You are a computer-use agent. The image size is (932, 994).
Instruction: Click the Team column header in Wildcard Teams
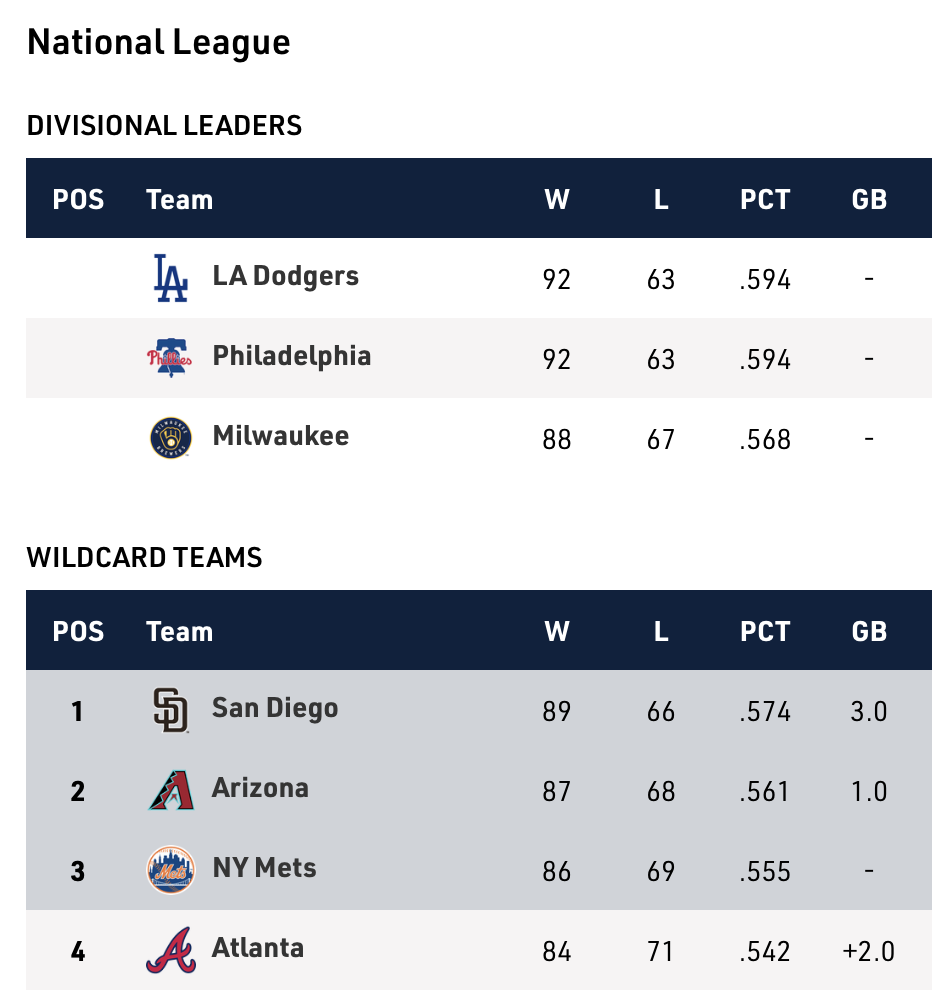point(179,631)
